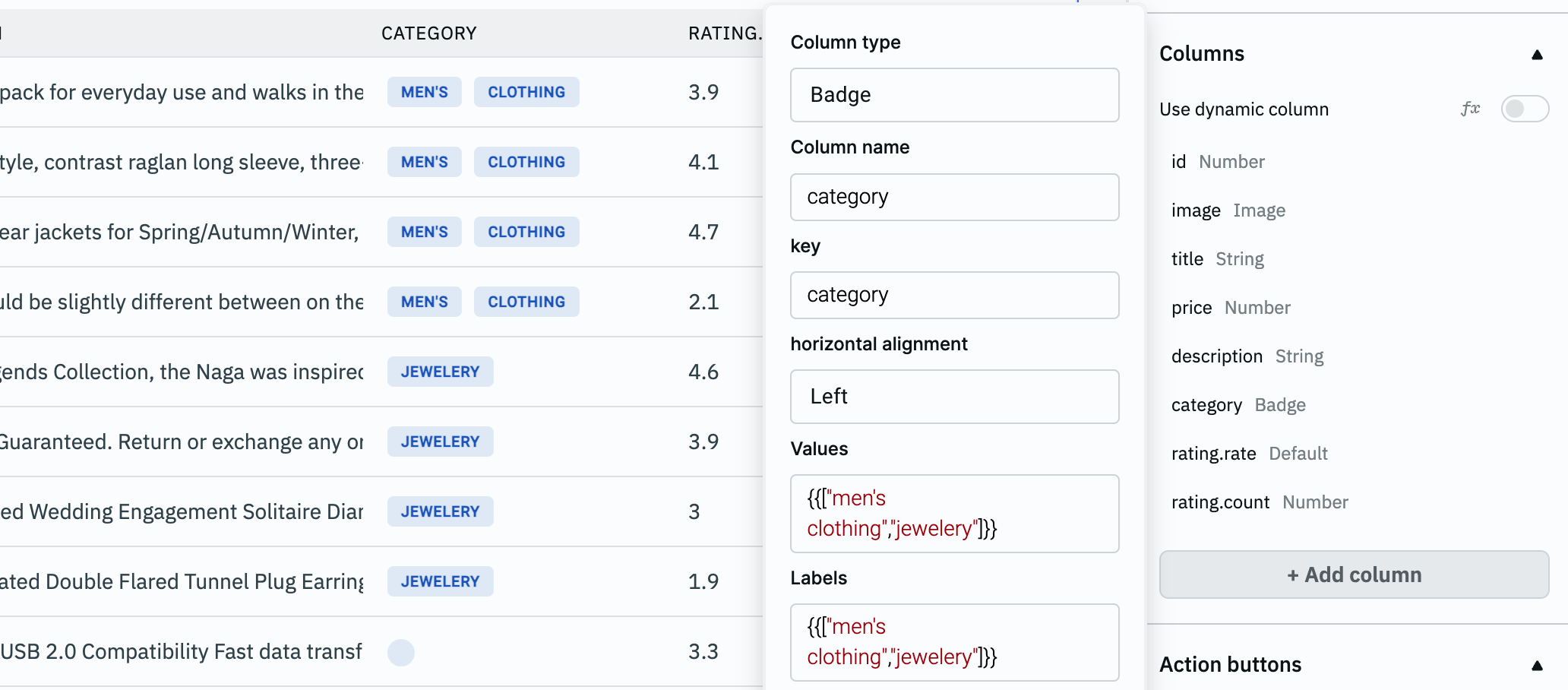This screenshot has width=1568, height=690.
Task: Select the rating.rate Default column item
Action: tap(1249, 454)
